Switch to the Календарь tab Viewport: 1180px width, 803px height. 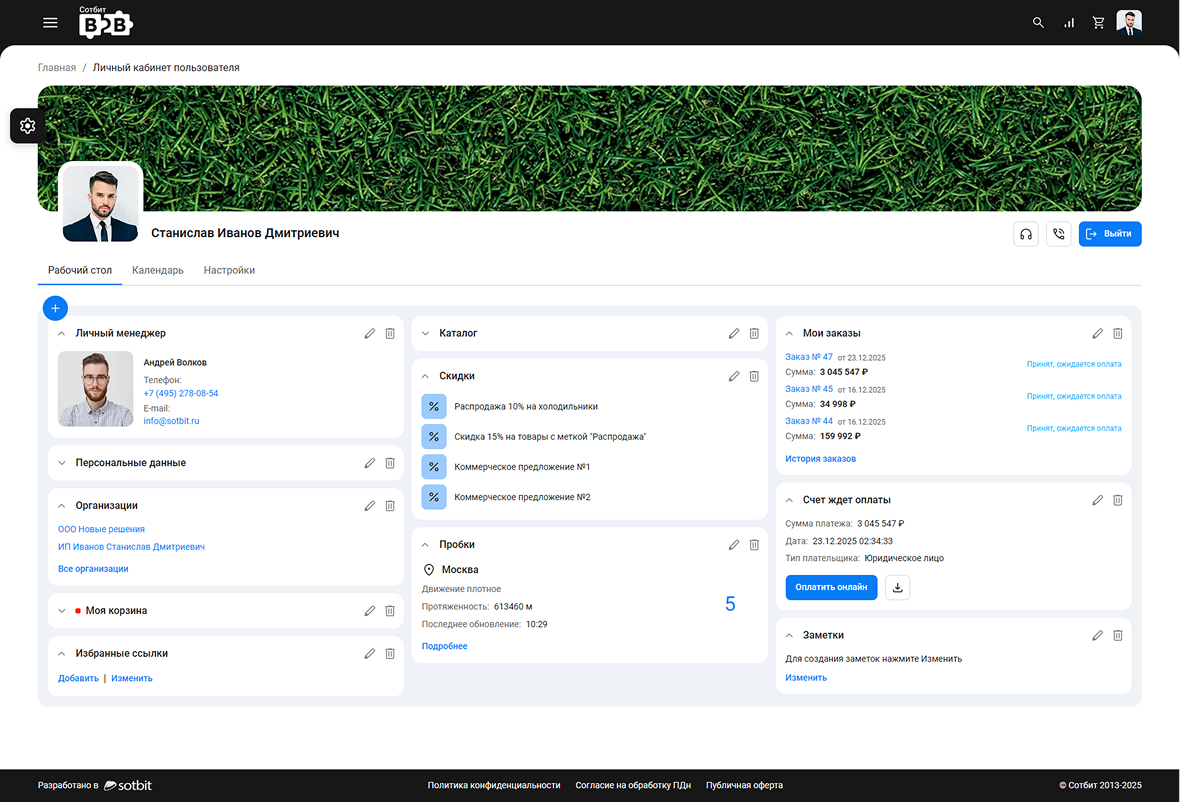tap(158, 270)
